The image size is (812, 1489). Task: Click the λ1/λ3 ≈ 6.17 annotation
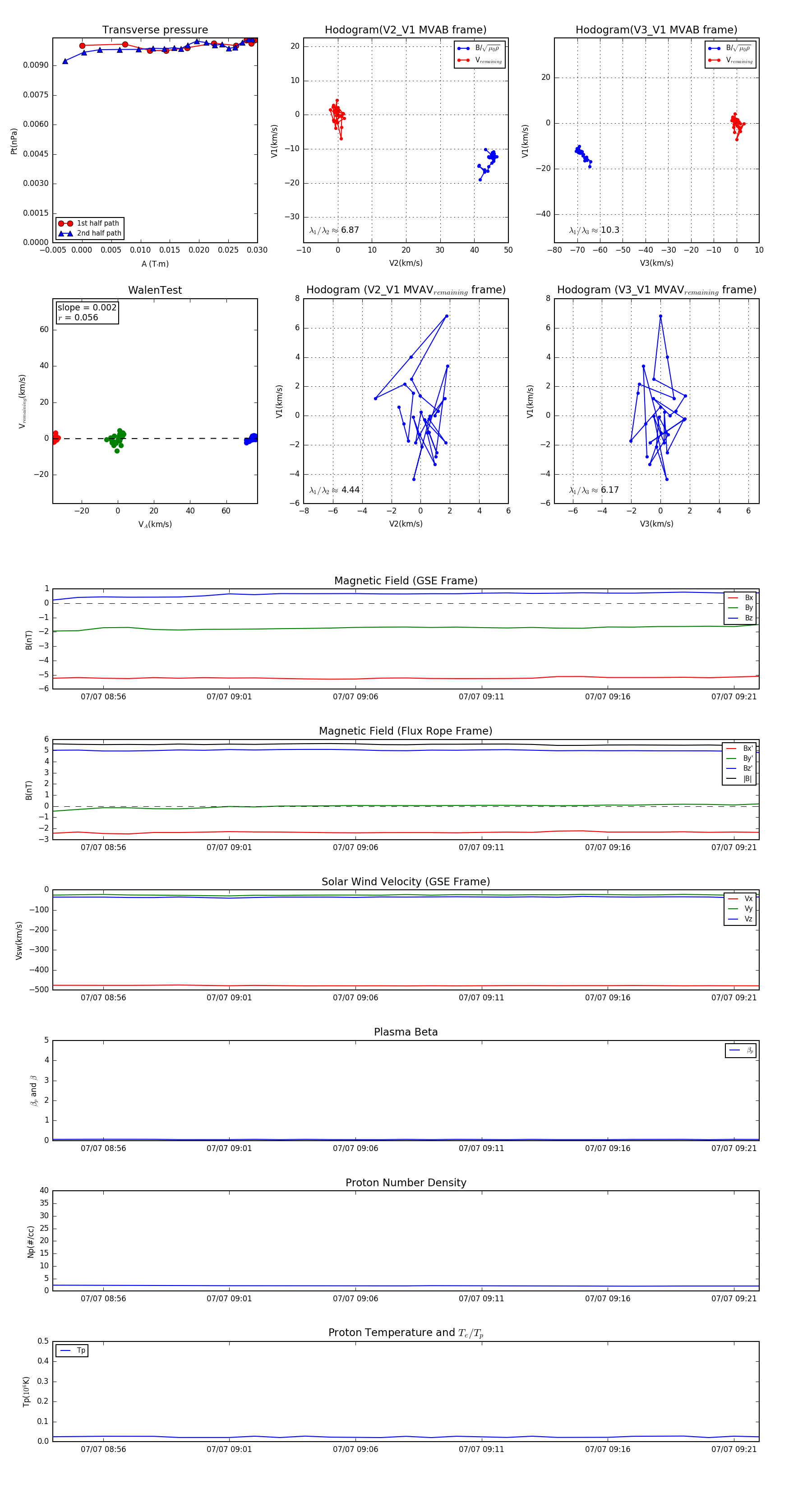594,490
